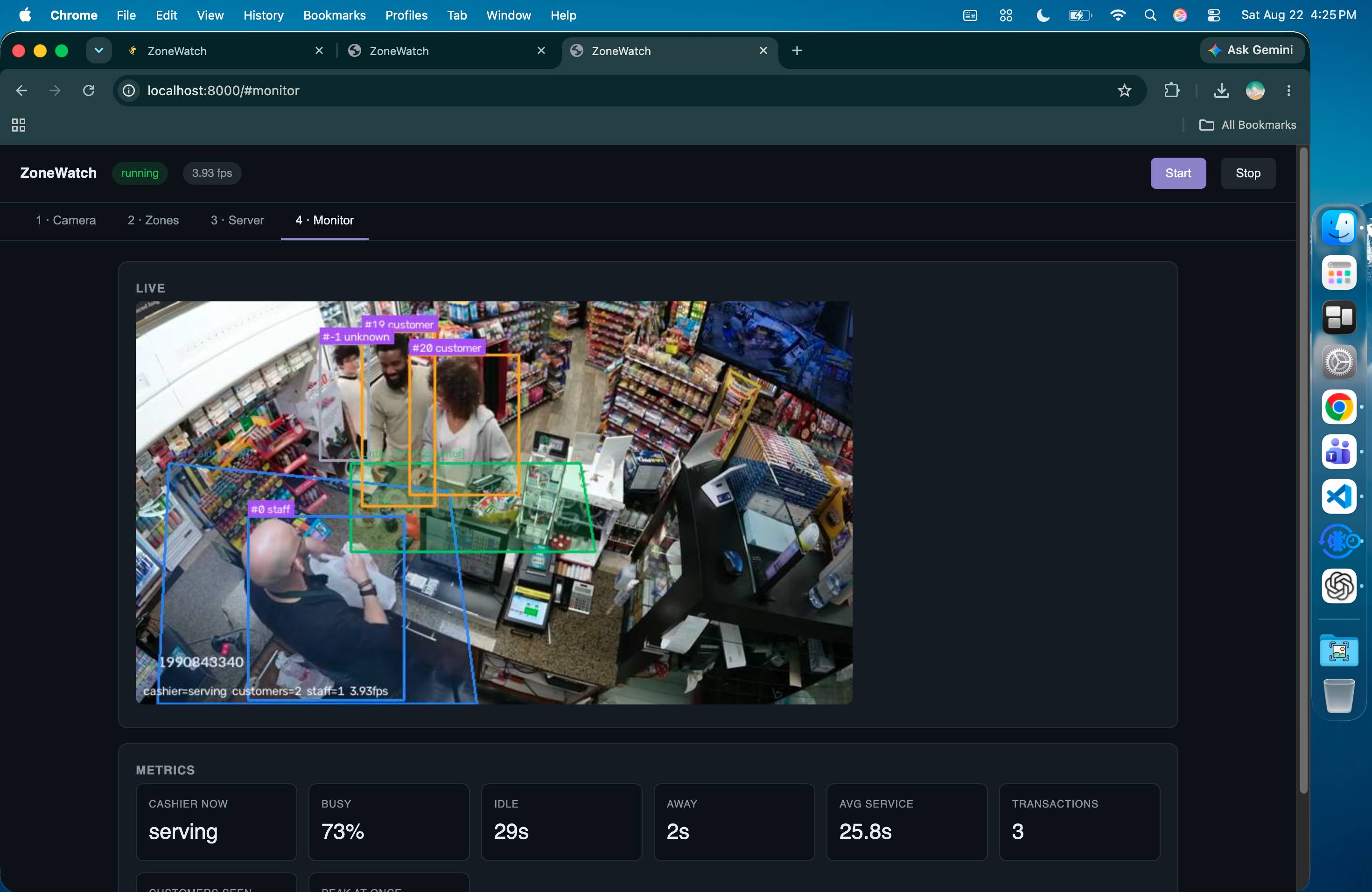Open Microsoft Teams in the dock
1372x892 pixels.
[x=1338, y=452]
